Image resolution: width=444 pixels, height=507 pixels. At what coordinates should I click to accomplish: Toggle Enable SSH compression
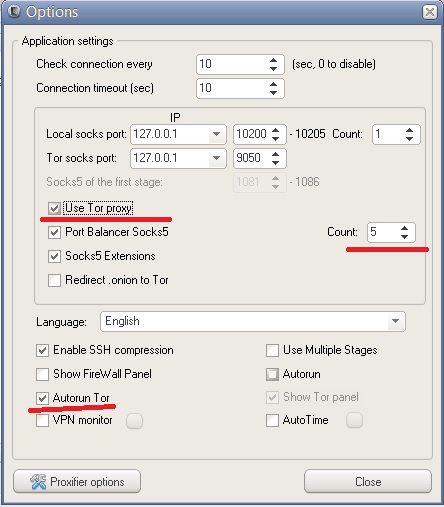point(42,350)
